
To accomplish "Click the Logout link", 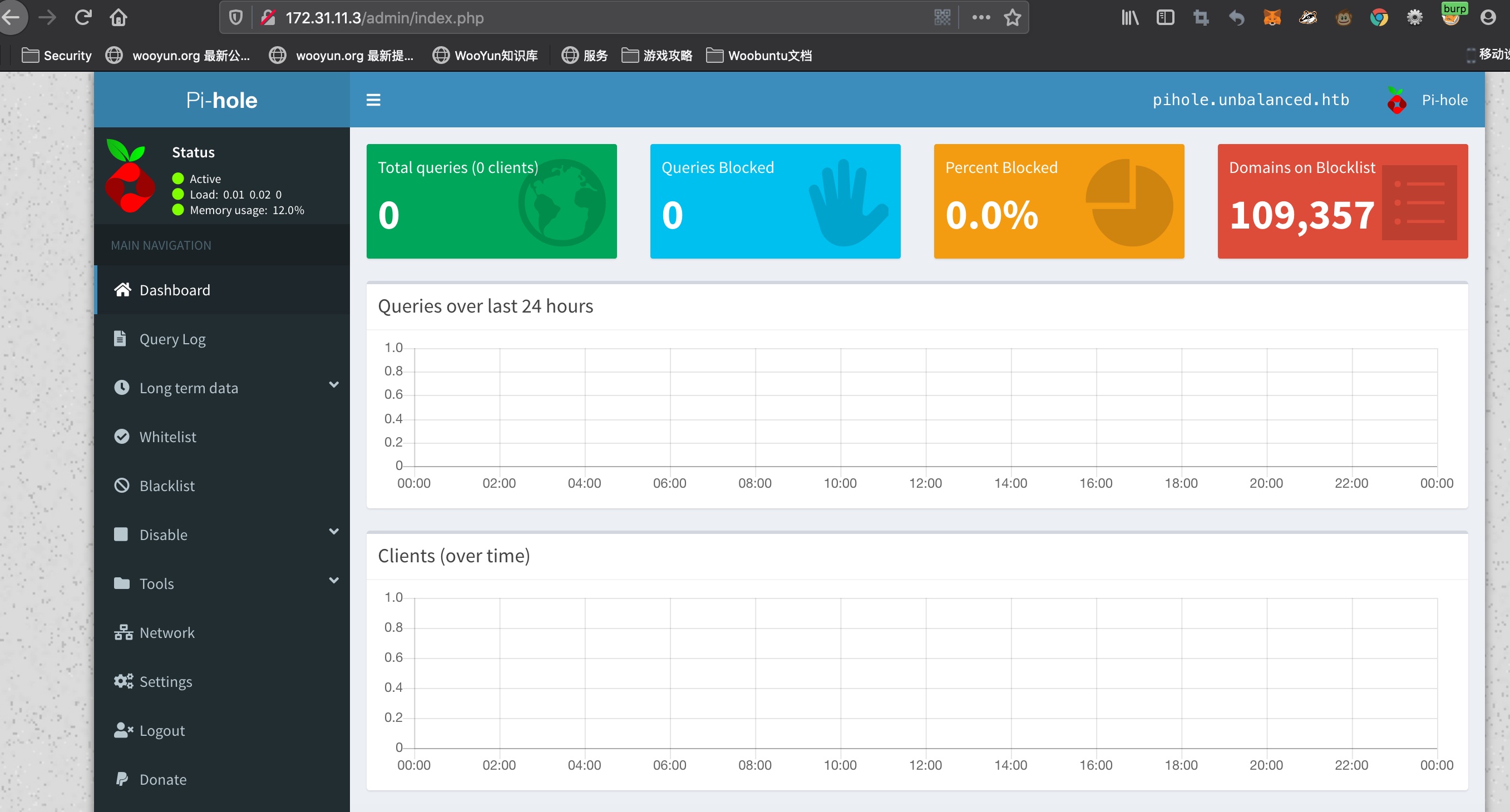I will click(x=162, y=730).
